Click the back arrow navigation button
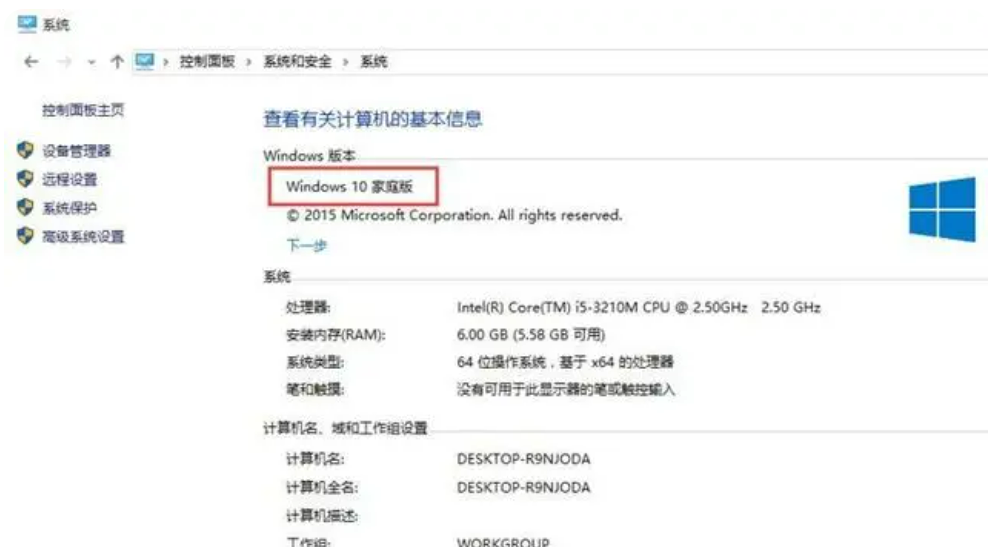 (x=31, y=62)
